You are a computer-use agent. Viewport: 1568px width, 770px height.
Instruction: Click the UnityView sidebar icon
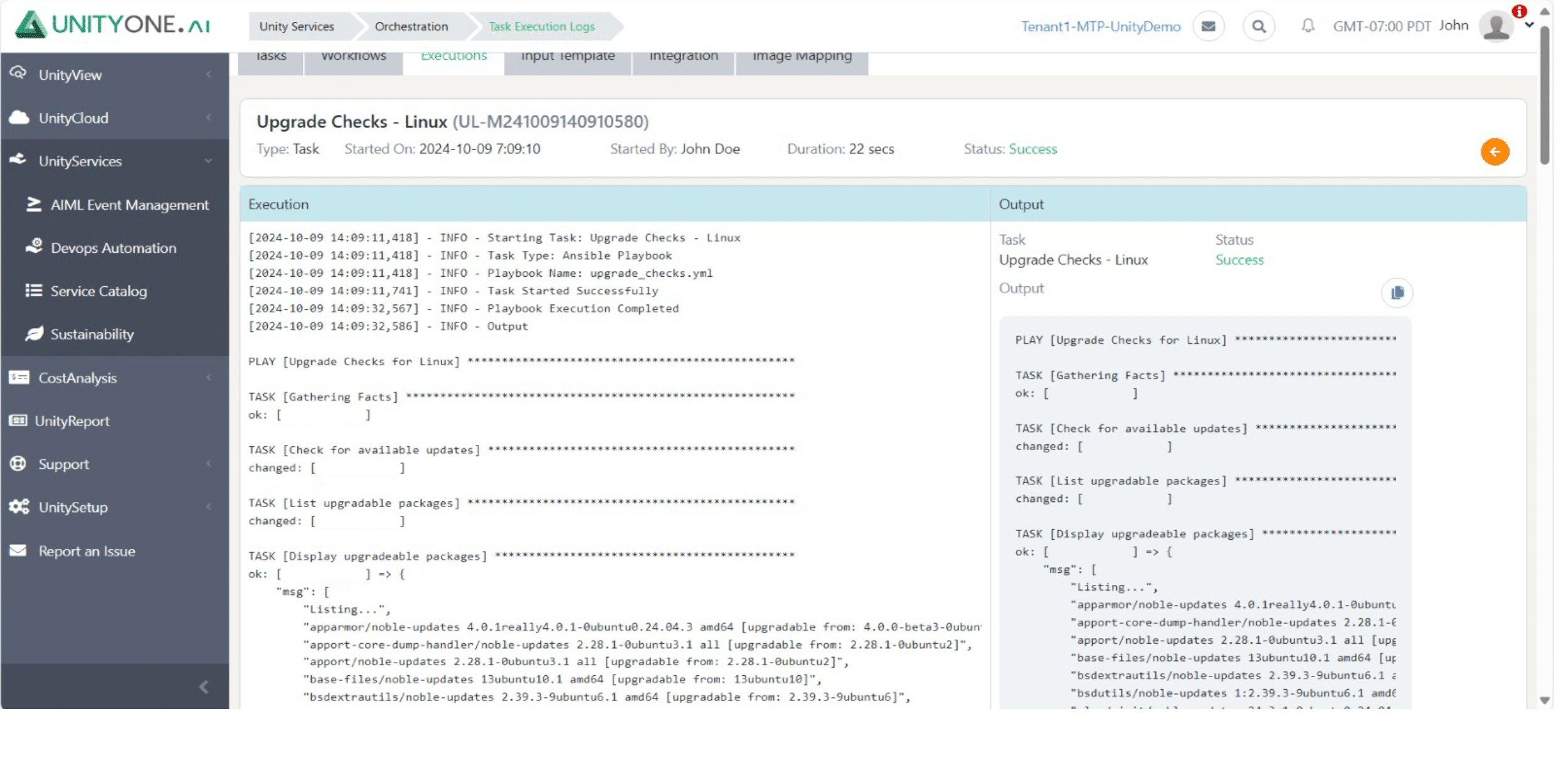point(18,73)
